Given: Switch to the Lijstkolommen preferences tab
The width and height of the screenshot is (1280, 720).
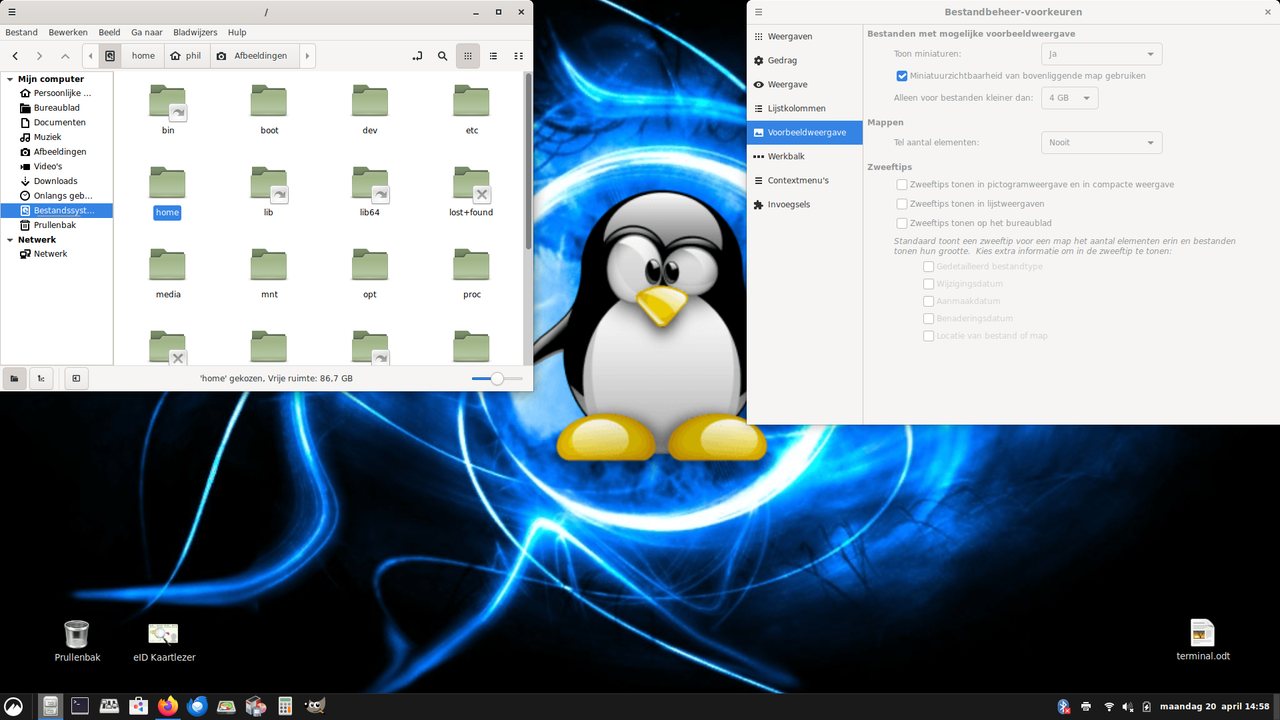Looking at the screenshot, I should 805,108.
